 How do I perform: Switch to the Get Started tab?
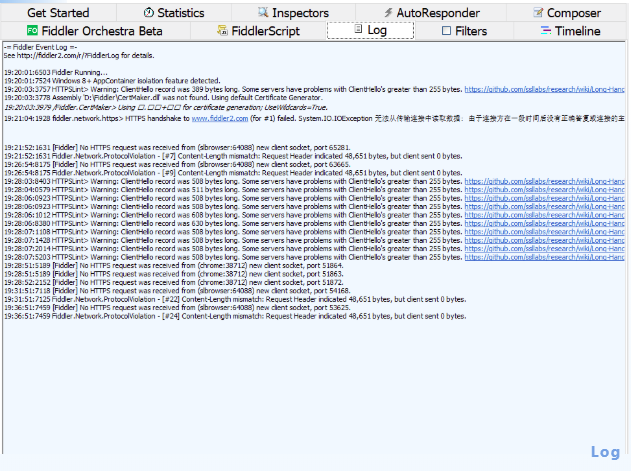point(58,13)
